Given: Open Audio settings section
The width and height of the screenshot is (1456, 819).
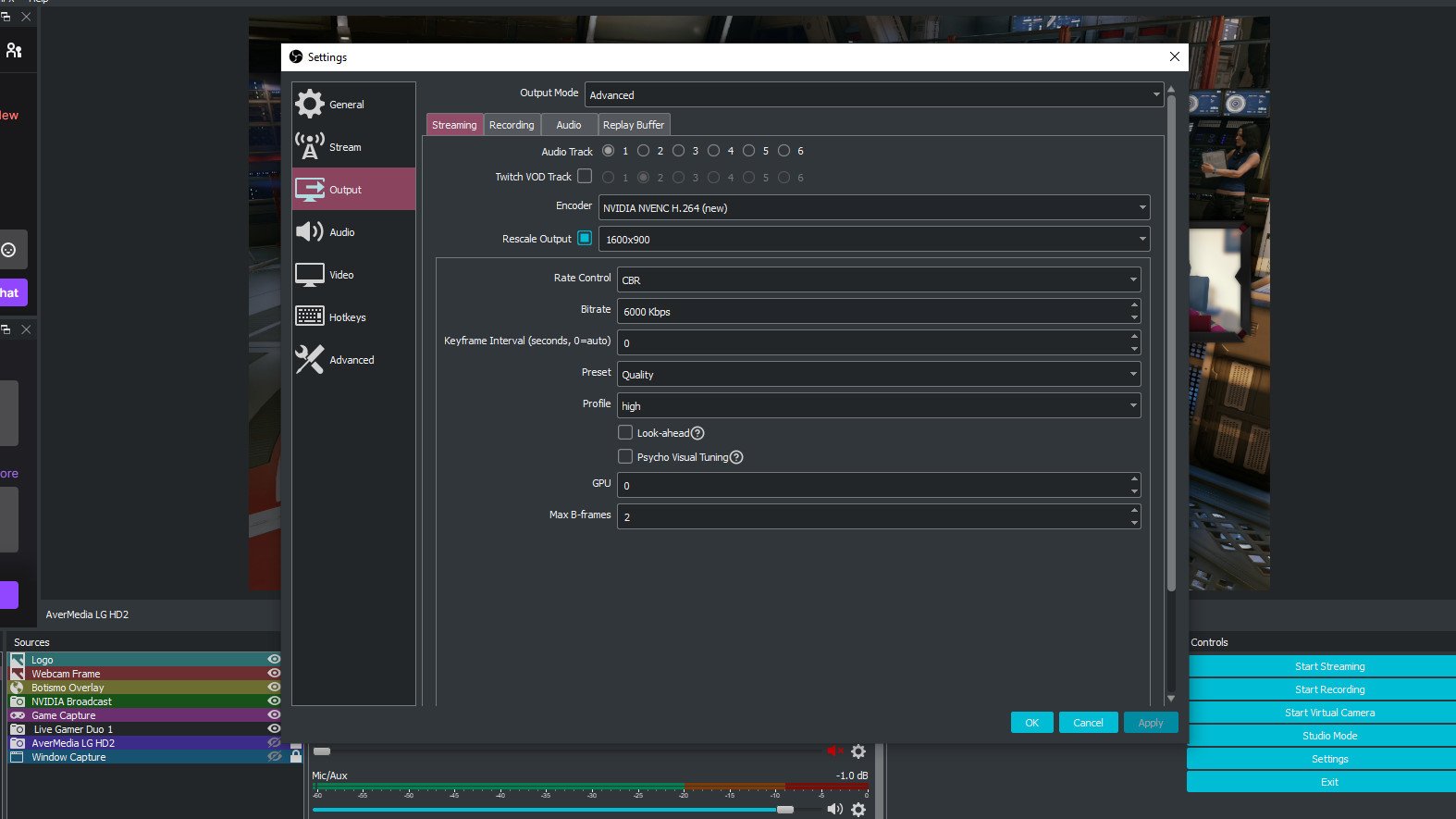Looking at the screenshot, I should (x=353, y=232).
